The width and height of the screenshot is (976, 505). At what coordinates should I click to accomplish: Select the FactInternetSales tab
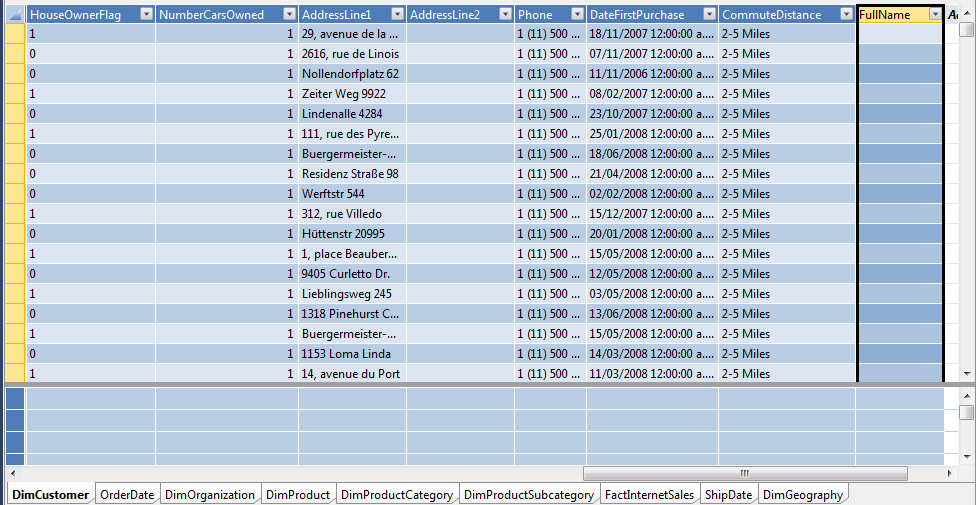click(x=649, y=494)
